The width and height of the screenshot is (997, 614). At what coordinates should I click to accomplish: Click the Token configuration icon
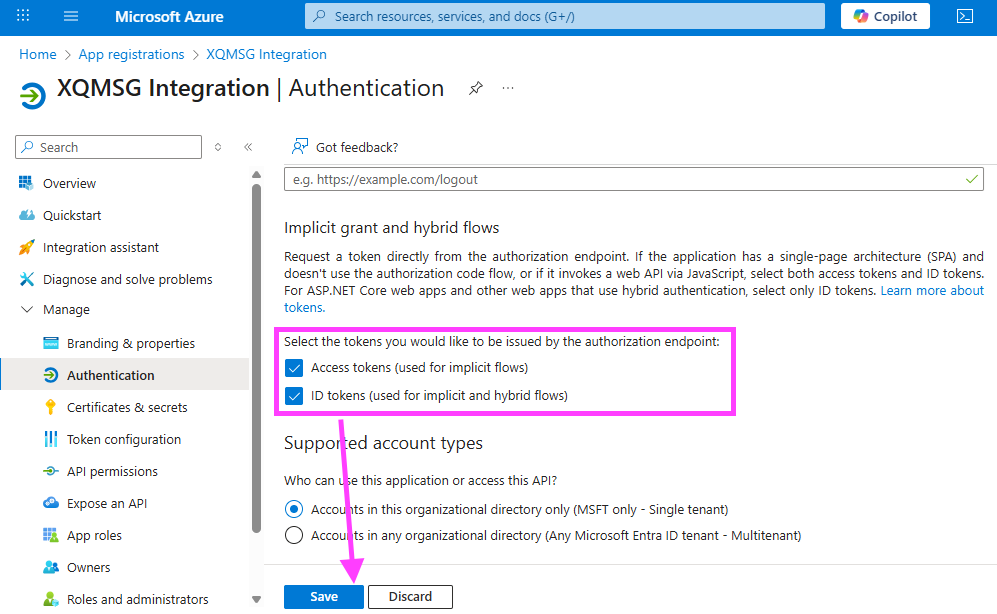51,439
